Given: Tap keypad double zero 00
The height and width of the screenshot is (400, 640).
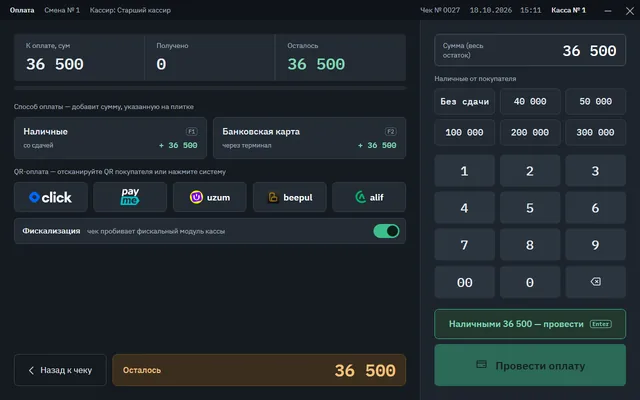Looking at the screenshot, I should click(x=464, y=282).
